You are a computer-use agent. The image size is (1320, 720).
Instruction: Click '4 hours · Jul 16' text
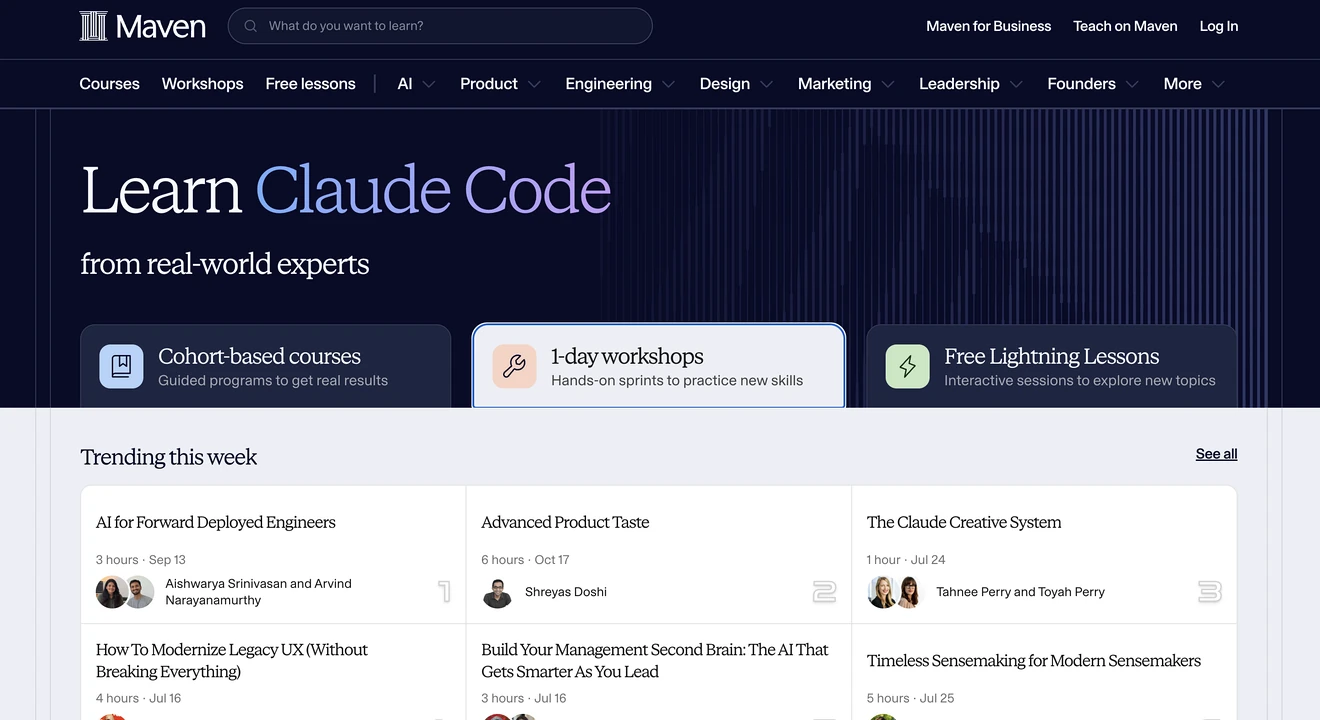click(139, 698)
